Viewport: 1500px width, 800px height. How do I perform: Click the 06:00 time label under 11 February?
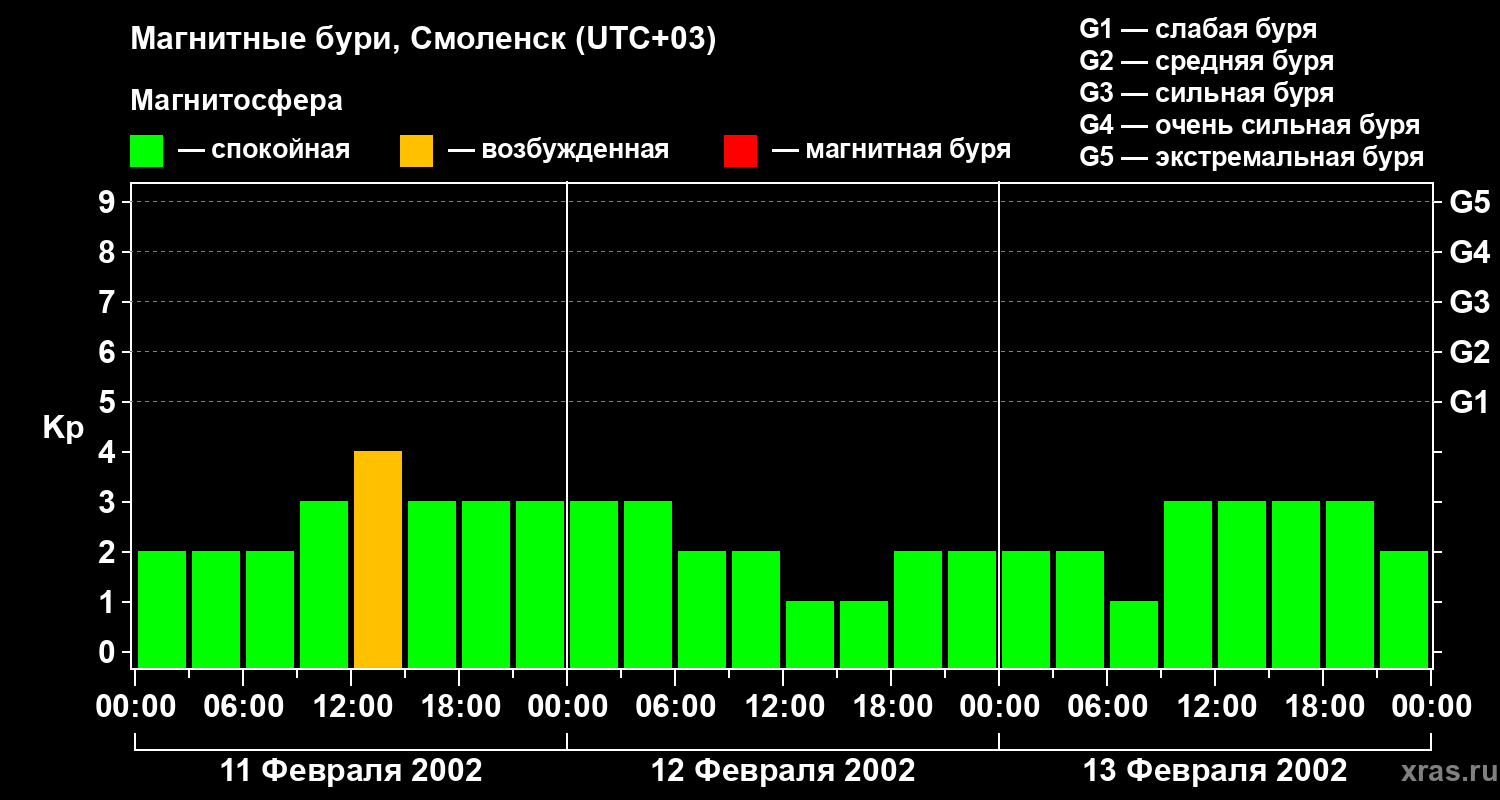243,707
